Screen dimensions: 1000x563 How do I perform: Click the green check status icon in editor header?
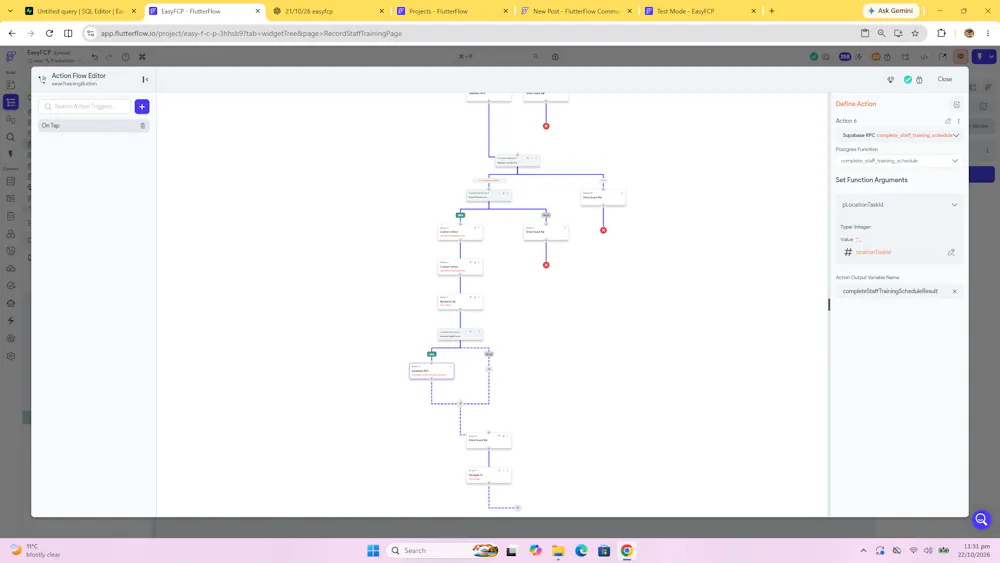pos(908,80)
